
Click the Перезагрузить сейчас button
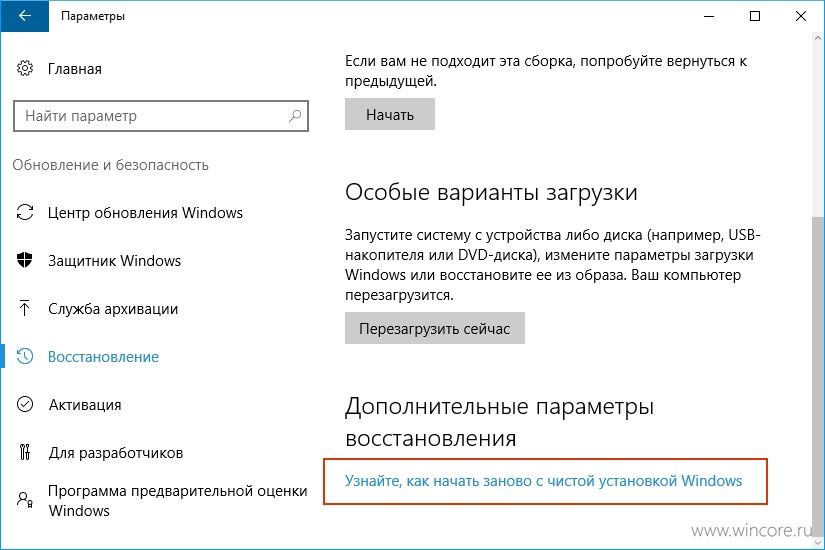pyautogui.click(x=435, y=328)
